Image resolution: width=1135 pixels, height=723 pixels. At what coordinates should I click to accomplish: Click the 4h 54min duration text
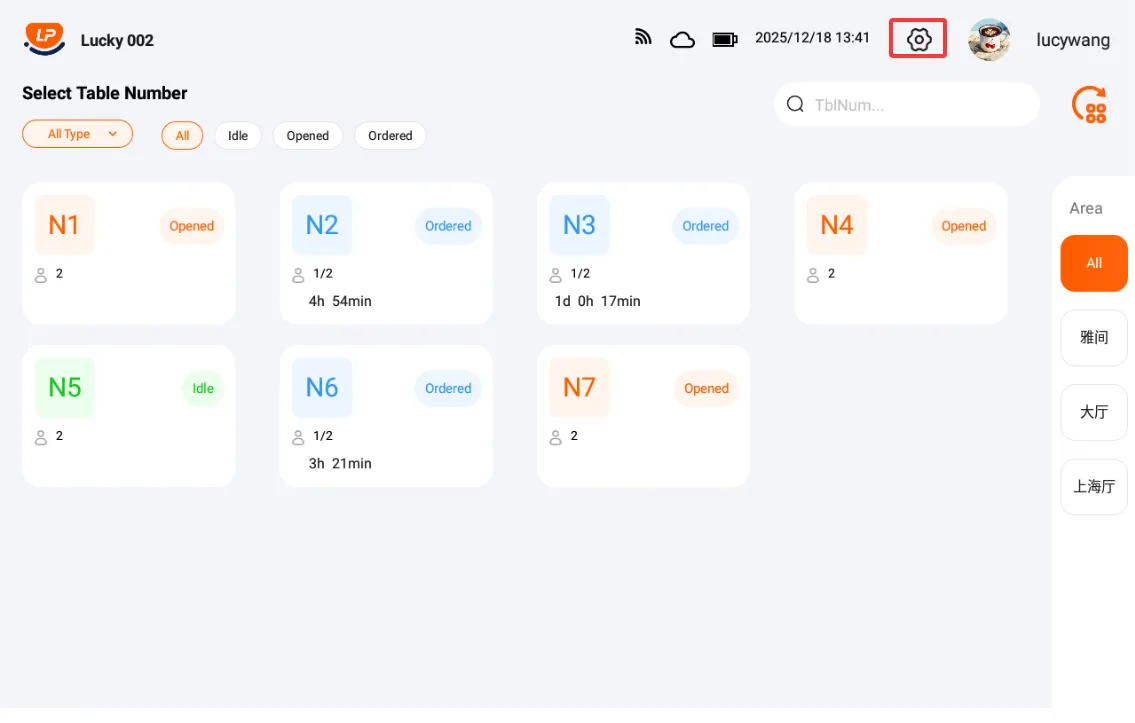click(340, 301)
